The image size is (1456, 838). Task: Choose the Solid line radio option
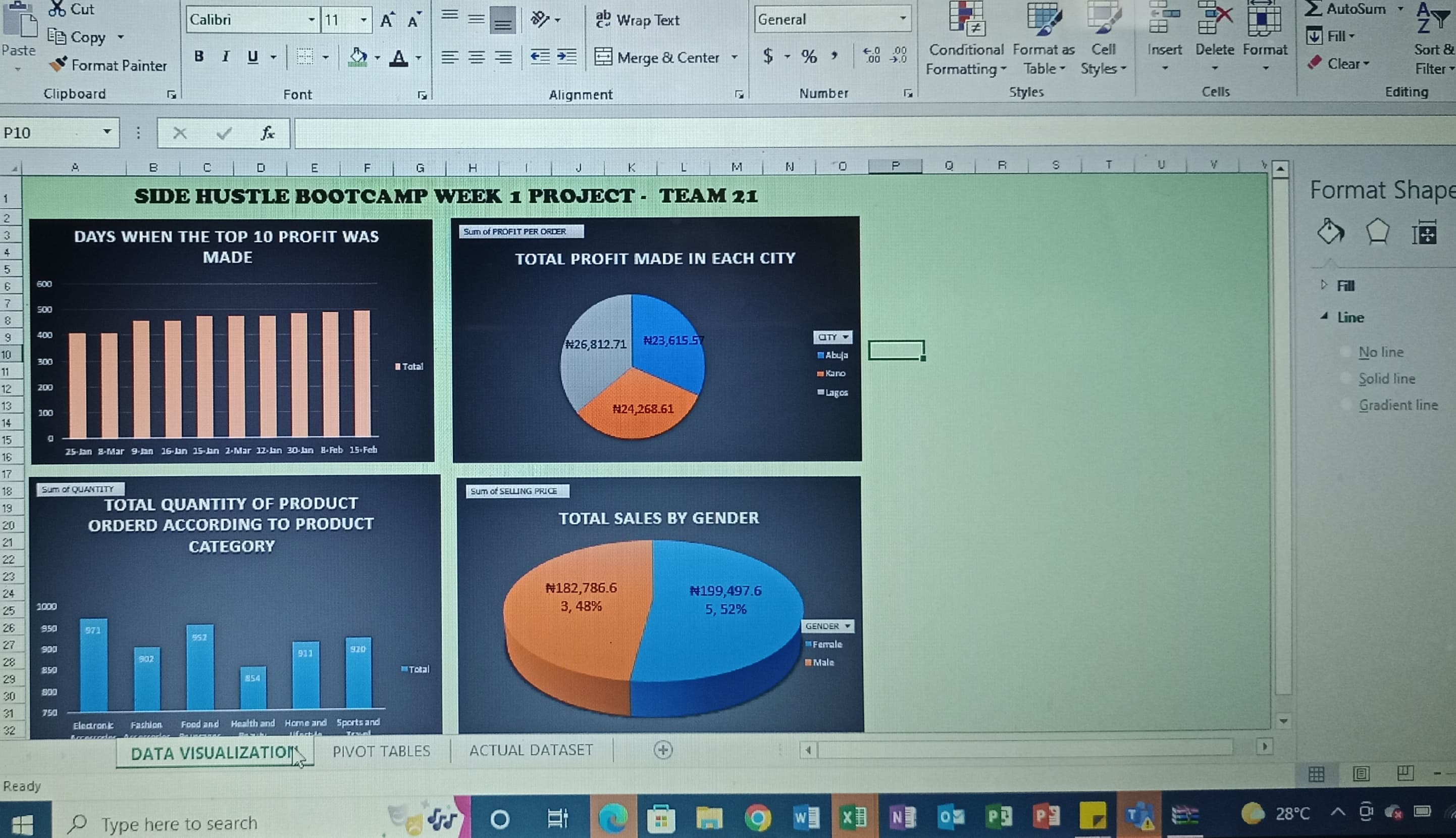pos(1346,379)
